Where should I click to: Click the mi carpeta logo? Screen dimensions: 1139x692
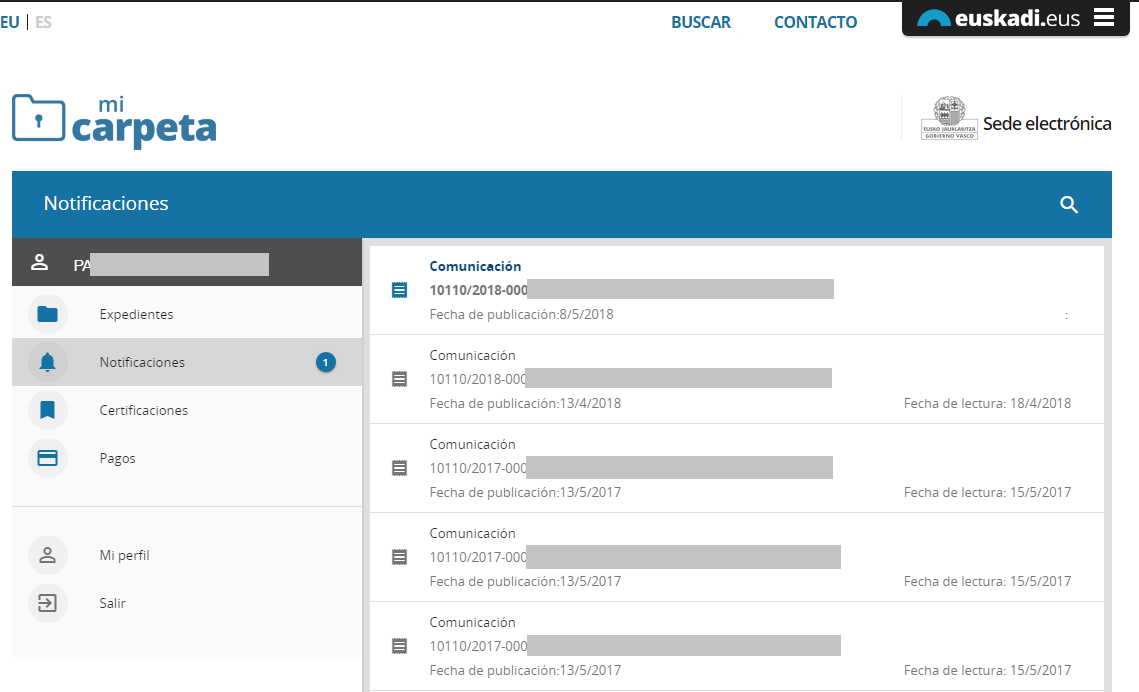(114, 121)
